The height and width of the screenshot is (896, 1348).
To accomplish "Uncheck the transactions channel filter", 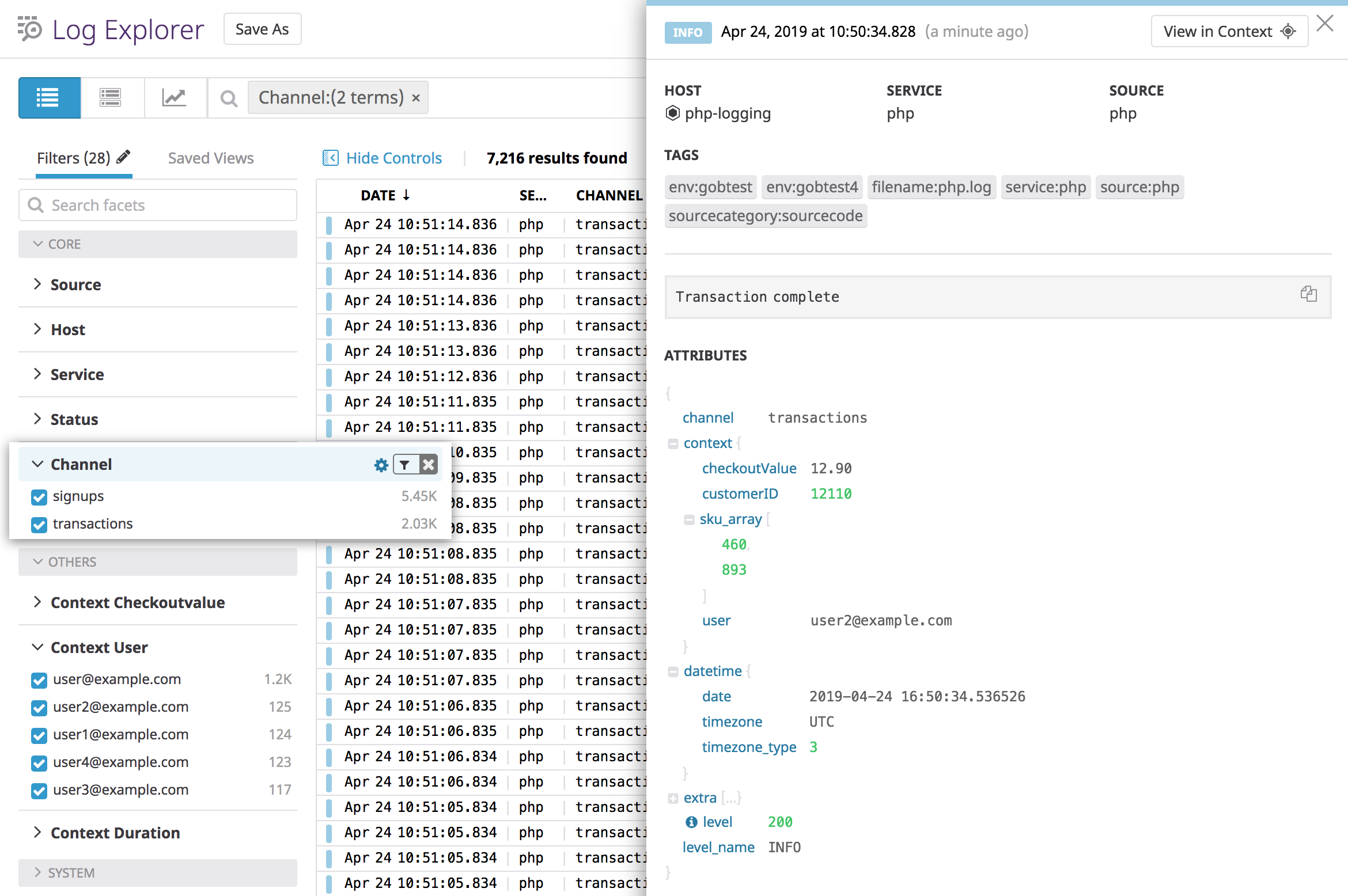I will tap(39, 524).
